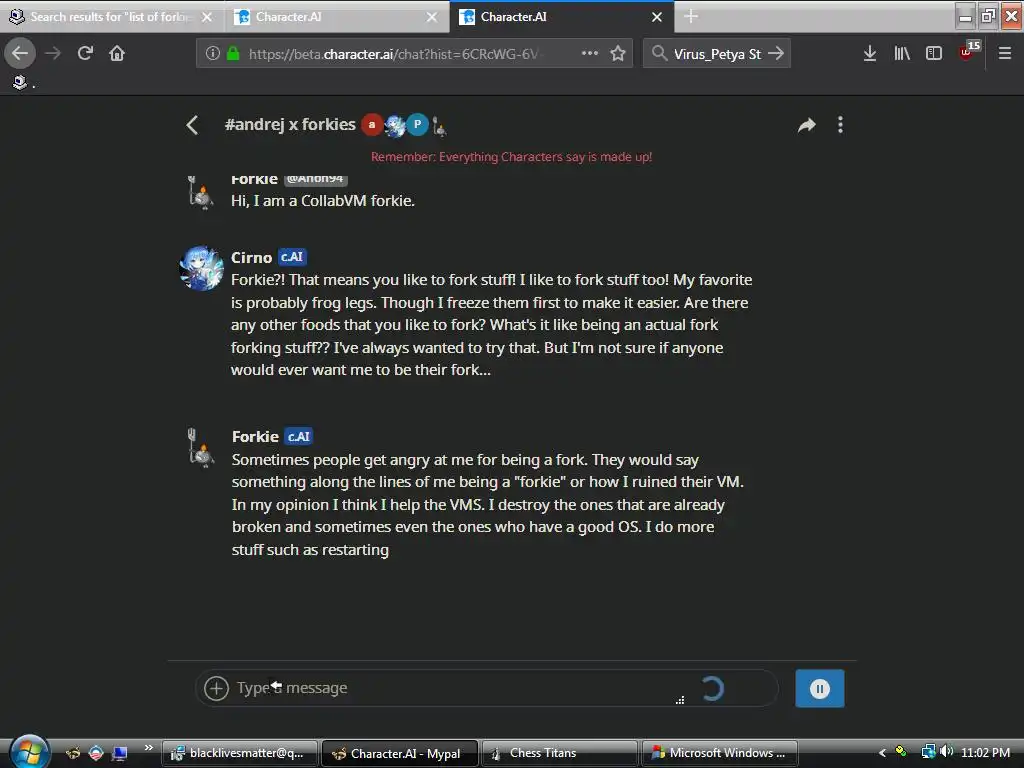Click the c.AI badge next to Forkie
Image resolution: width=1024 pixels, height=768 pixels.
tap(298, 436)
